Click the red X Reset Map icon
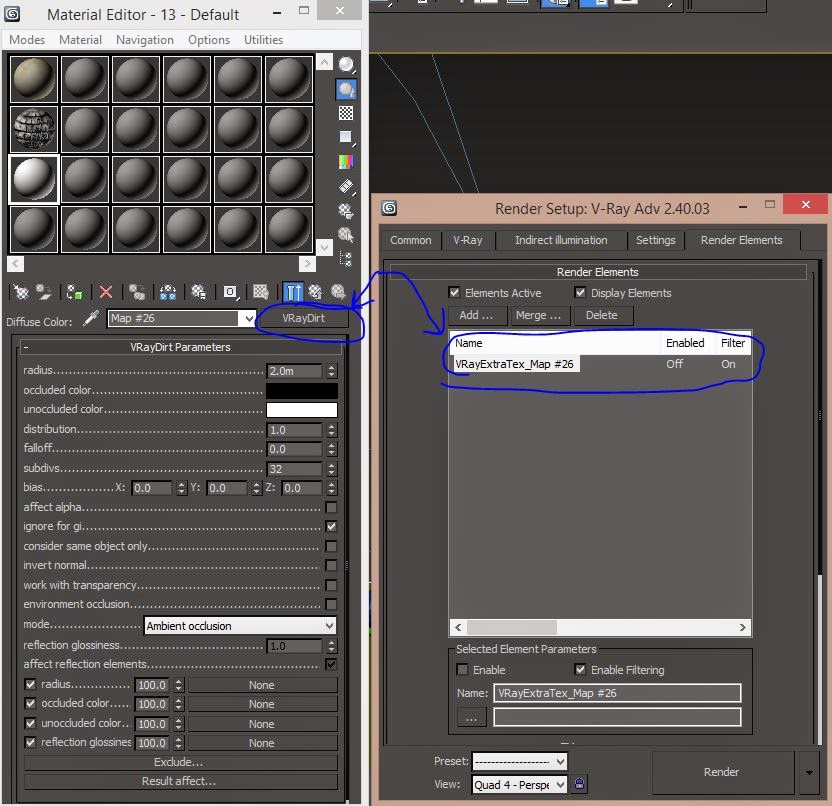The height and width of the screenshot is (806, 832). point(106,292)
